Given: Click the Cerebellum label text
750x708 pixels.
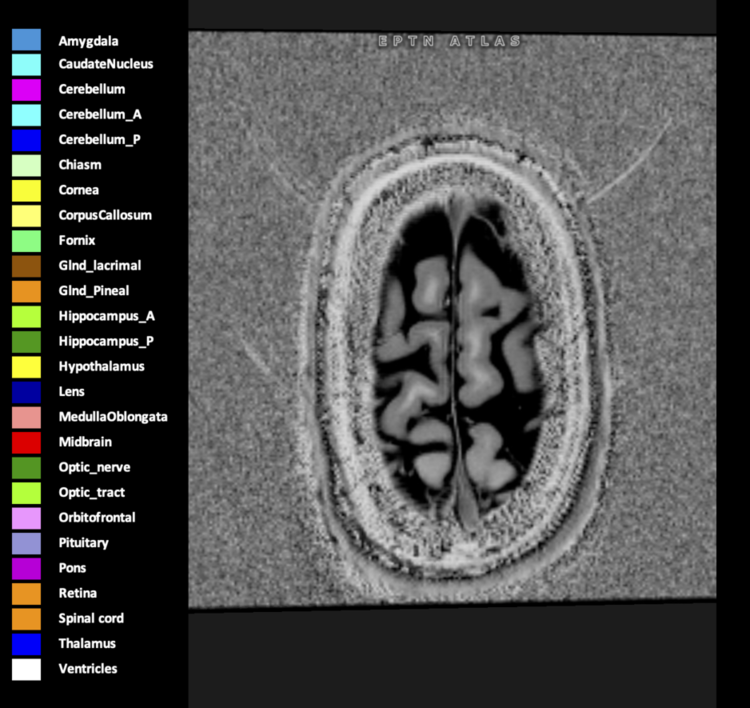Looking at the screenshot, I should [92, 89].
